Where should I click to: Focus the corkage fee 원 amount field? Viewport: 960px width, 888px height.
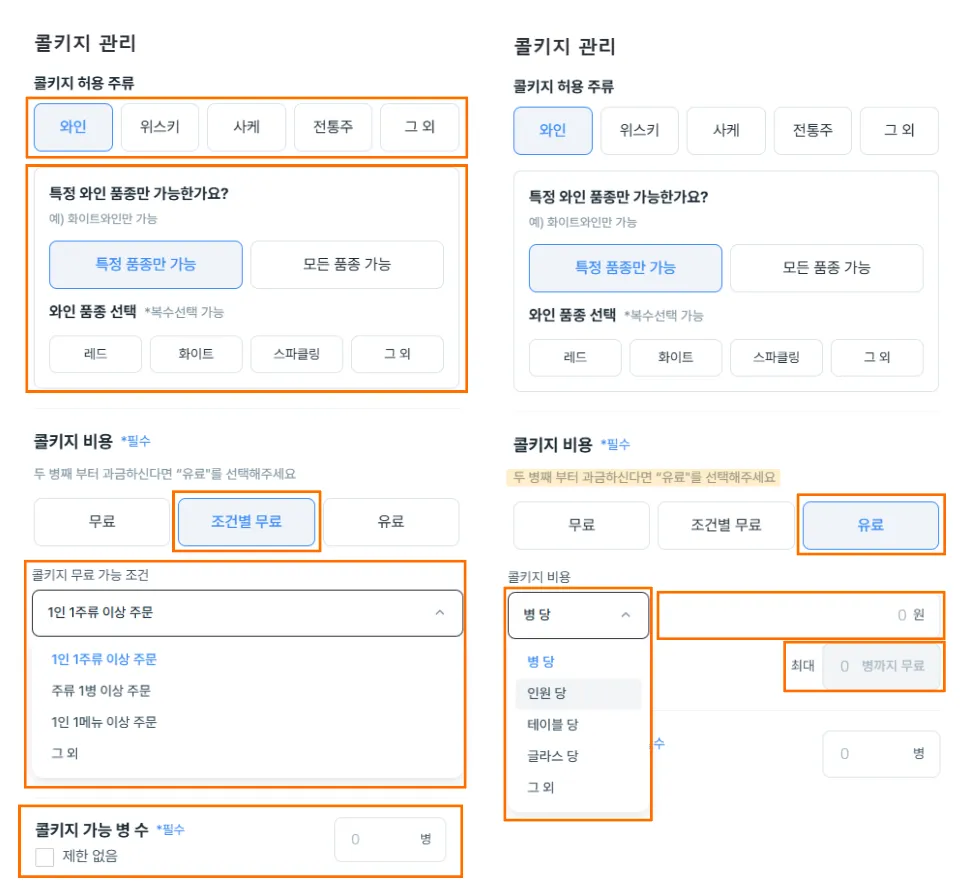[x=800, y=615]
